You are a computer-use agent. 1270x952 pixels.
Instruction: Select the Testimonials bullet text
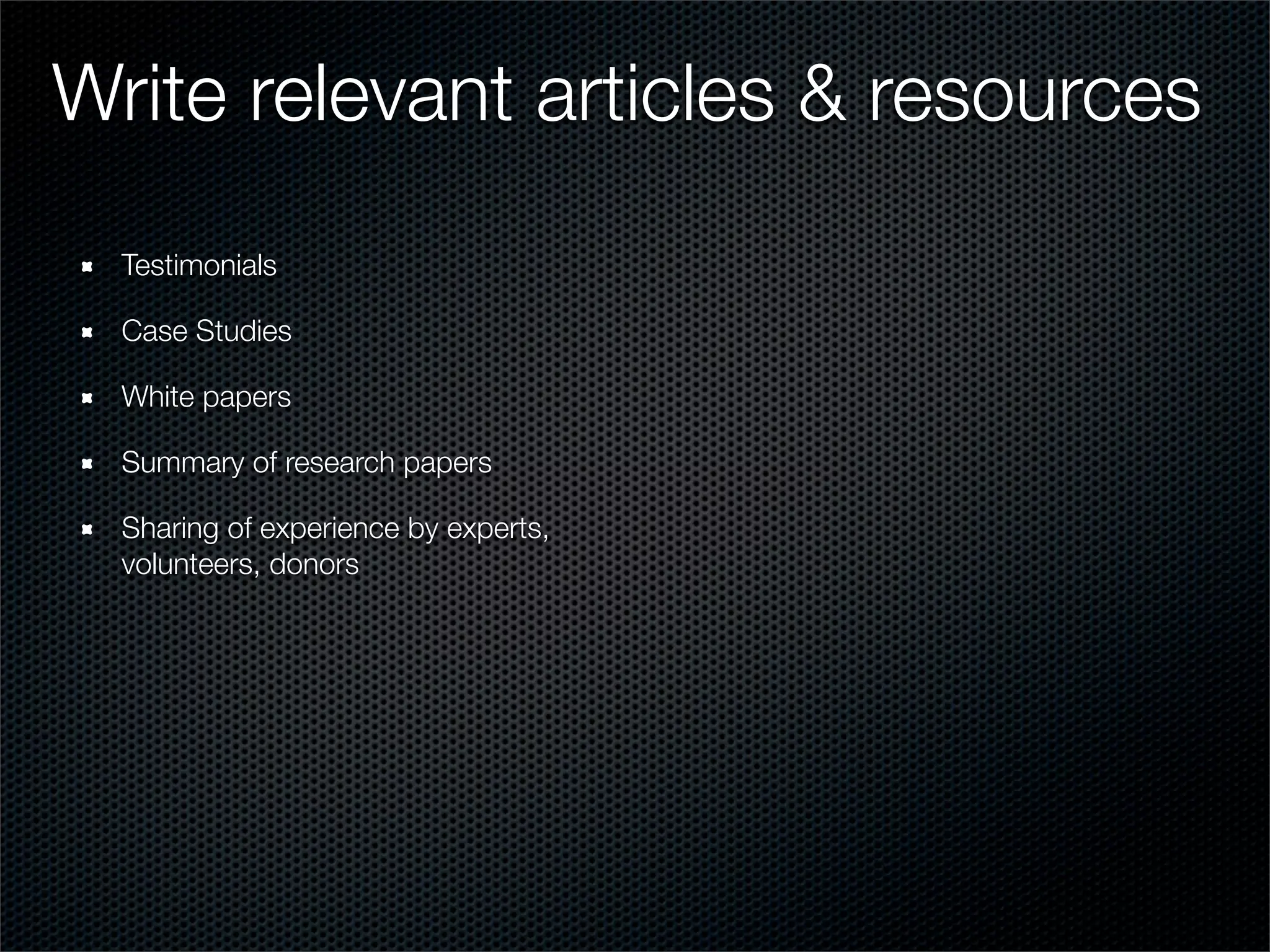pyautogui.click(x=198, y=266)
